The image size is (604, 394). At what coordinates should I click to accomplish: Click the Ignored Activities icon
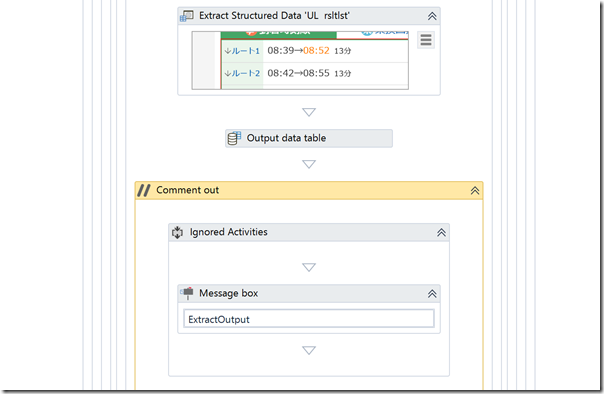point(177,232)
